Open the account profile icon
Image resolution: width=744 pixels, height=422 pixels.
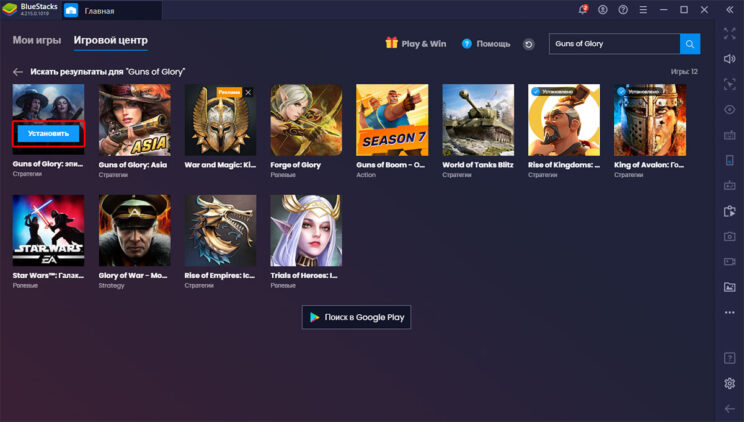tap(603, 10)
